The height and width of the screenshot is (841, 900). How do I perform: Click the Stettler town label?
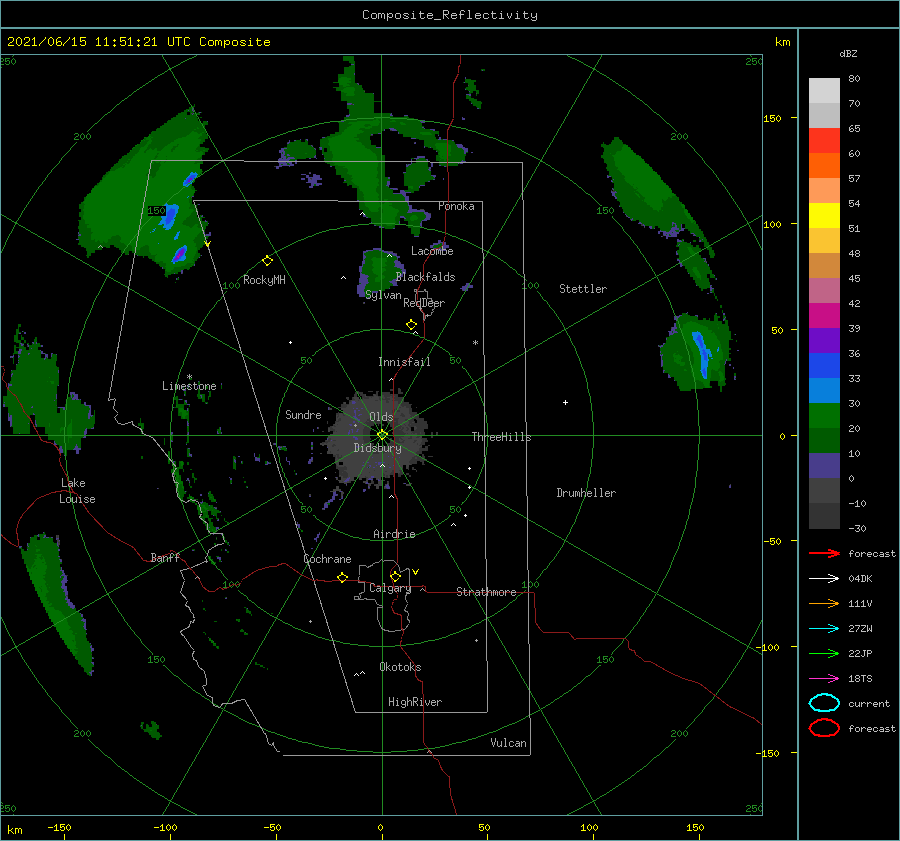point(583,289)
